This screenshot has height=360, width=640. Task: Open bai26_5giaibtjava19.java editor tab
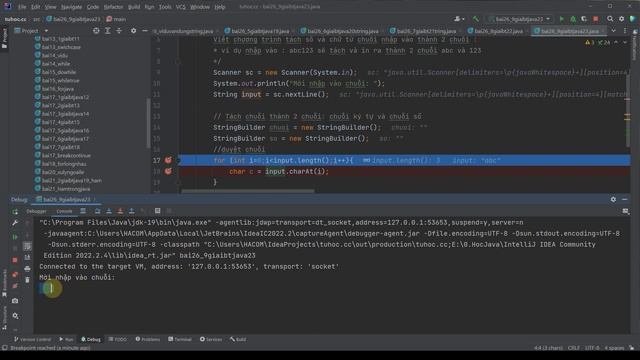(x=258, y=31)
